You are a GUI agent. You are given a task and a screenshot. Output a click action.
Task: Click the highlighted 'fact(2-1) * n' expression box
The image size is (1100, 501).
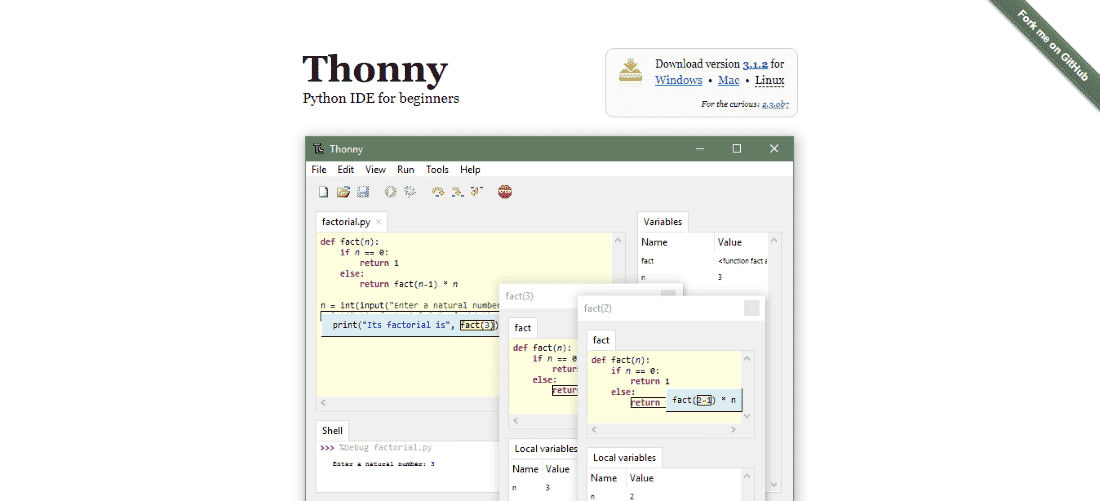click(x=704, y=400)
